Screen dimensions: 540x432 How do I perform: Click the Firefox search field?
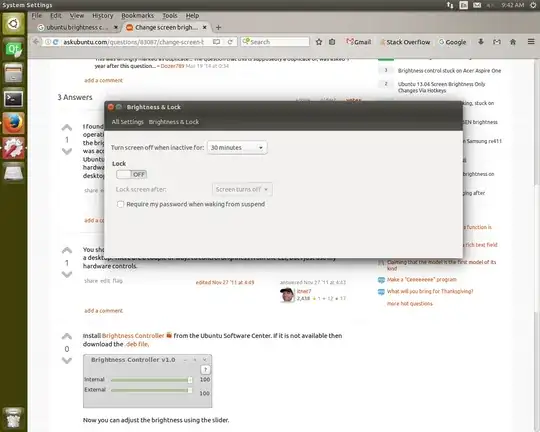pos(275,42)
